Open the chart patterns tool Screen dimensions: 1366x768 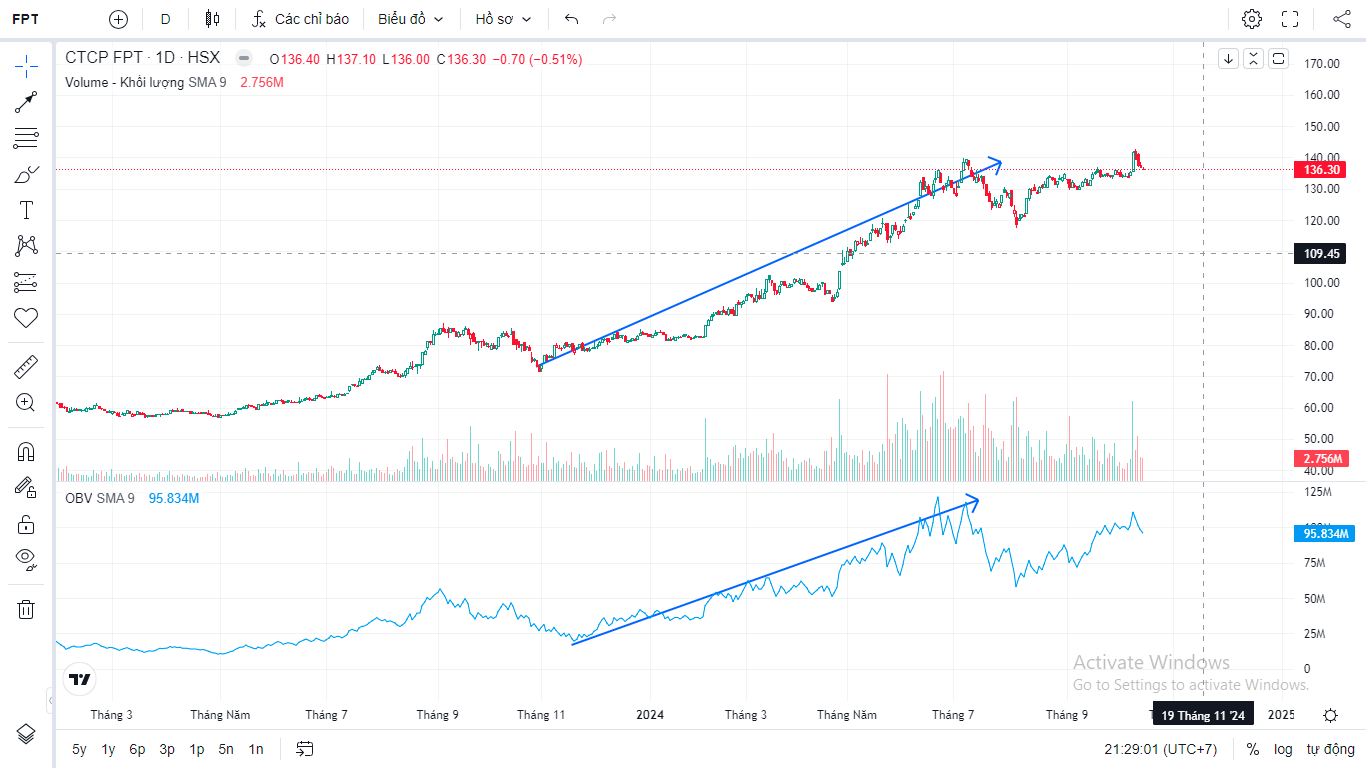(x=26, y=246)
